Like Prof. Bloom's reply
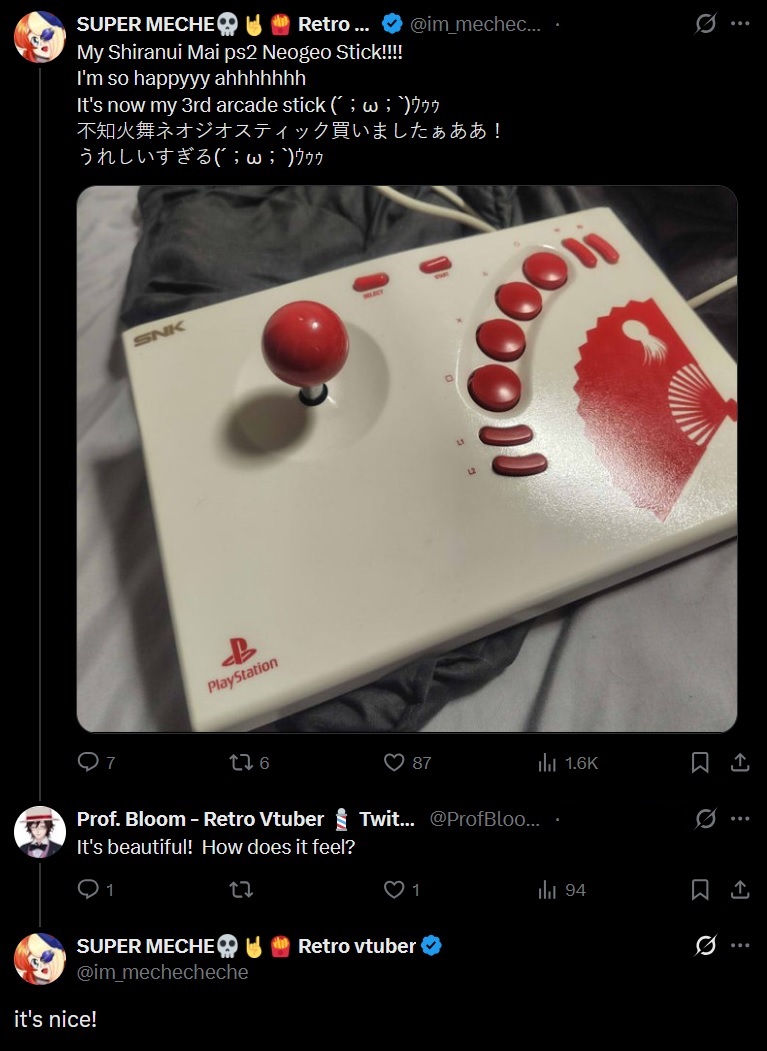Image resolution: width=767 pixels, height=1051 pixels. pos(401,889)
